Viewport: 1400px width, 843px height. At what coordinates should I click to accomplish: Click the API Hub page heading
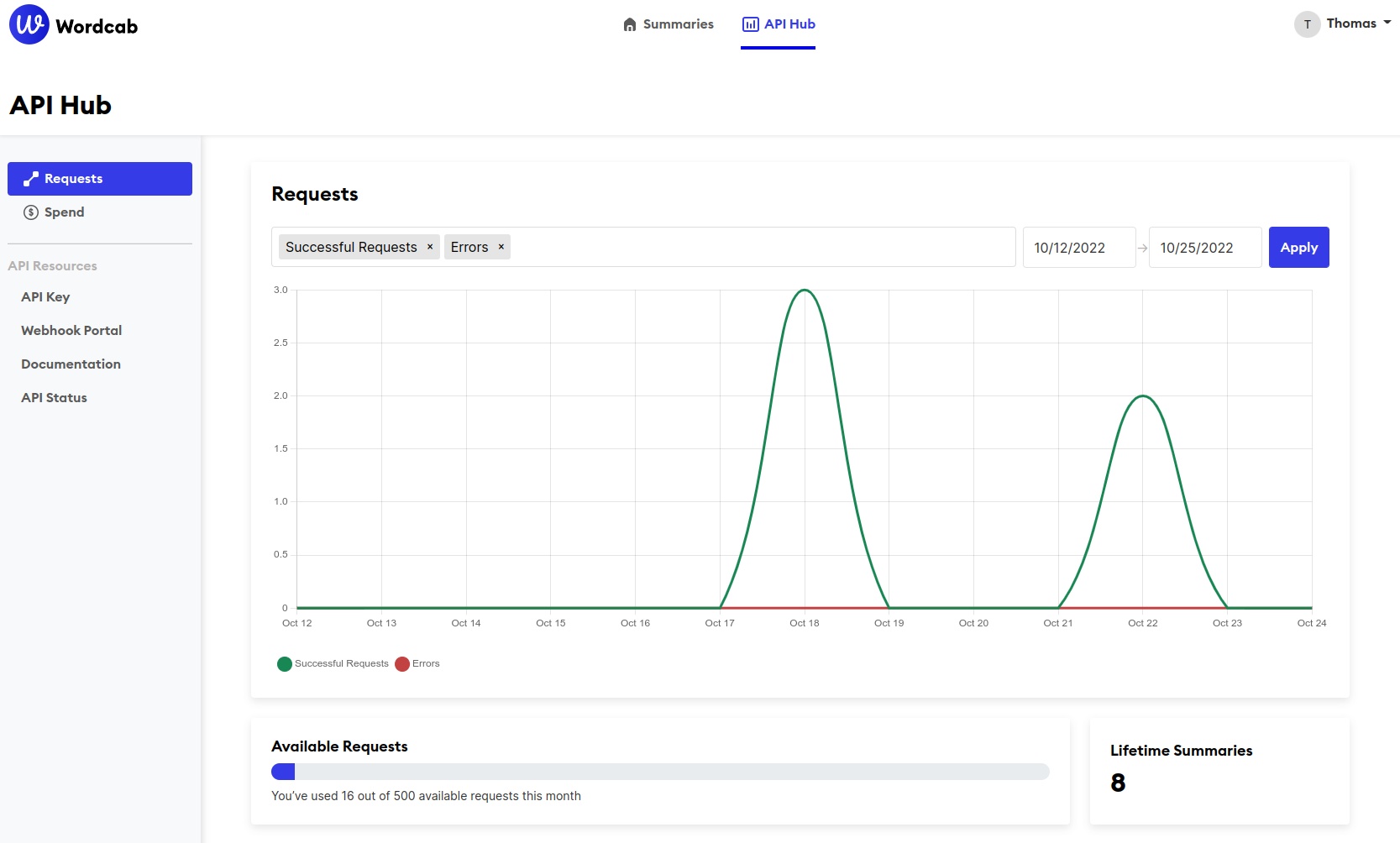60,105
